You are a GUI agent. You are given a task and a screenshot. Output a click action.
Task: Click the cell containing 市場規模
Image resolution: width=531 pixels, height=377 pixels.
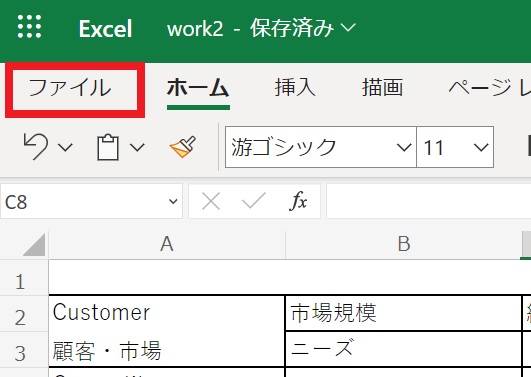403,313
